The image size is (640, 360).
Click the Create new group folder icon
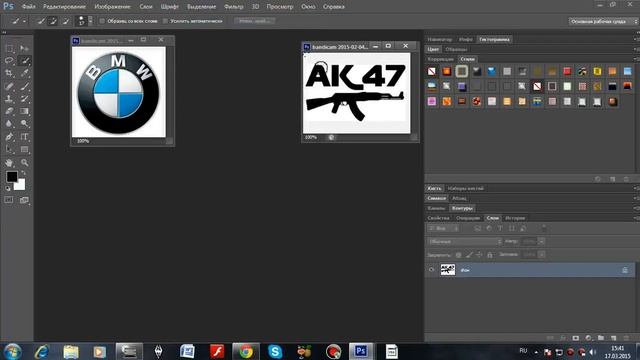click(x=601, y=338)
